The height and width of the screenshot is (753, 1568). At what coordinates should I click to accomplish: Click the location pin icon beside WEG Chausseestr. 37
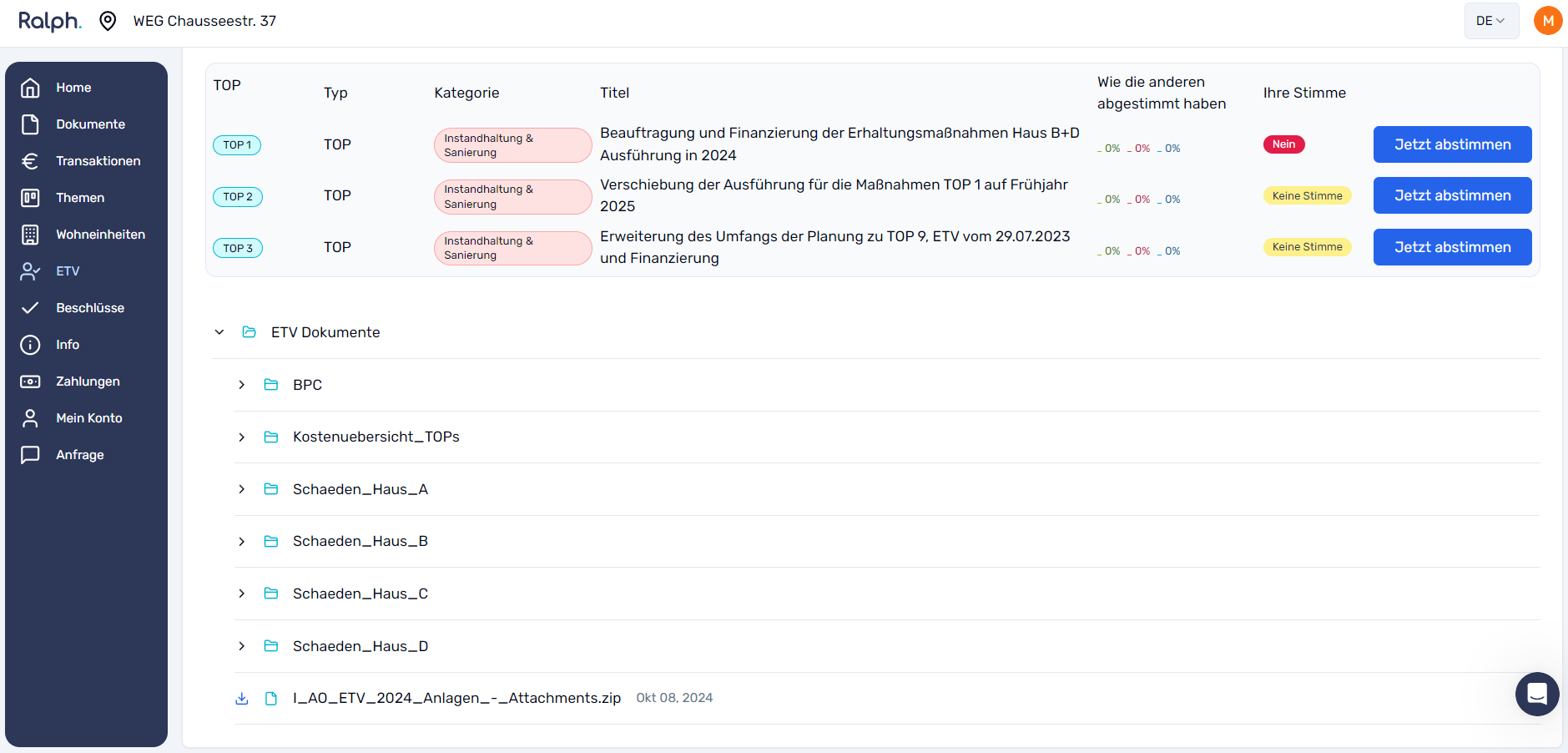(x=108, y=21)
